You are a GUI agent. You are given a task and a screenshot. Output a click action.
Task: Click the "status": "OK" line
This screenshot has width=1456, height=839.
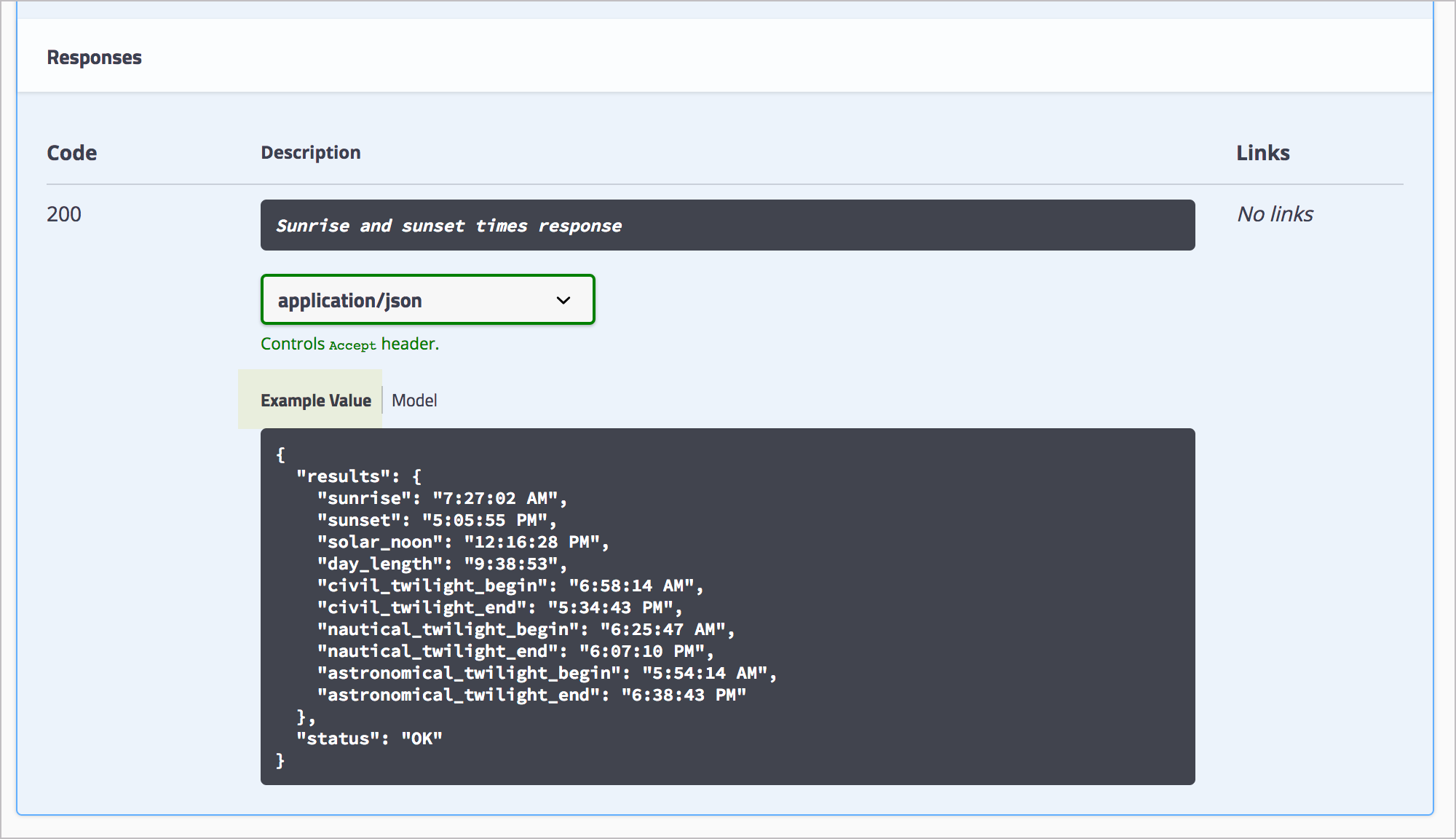pos(369,738)
